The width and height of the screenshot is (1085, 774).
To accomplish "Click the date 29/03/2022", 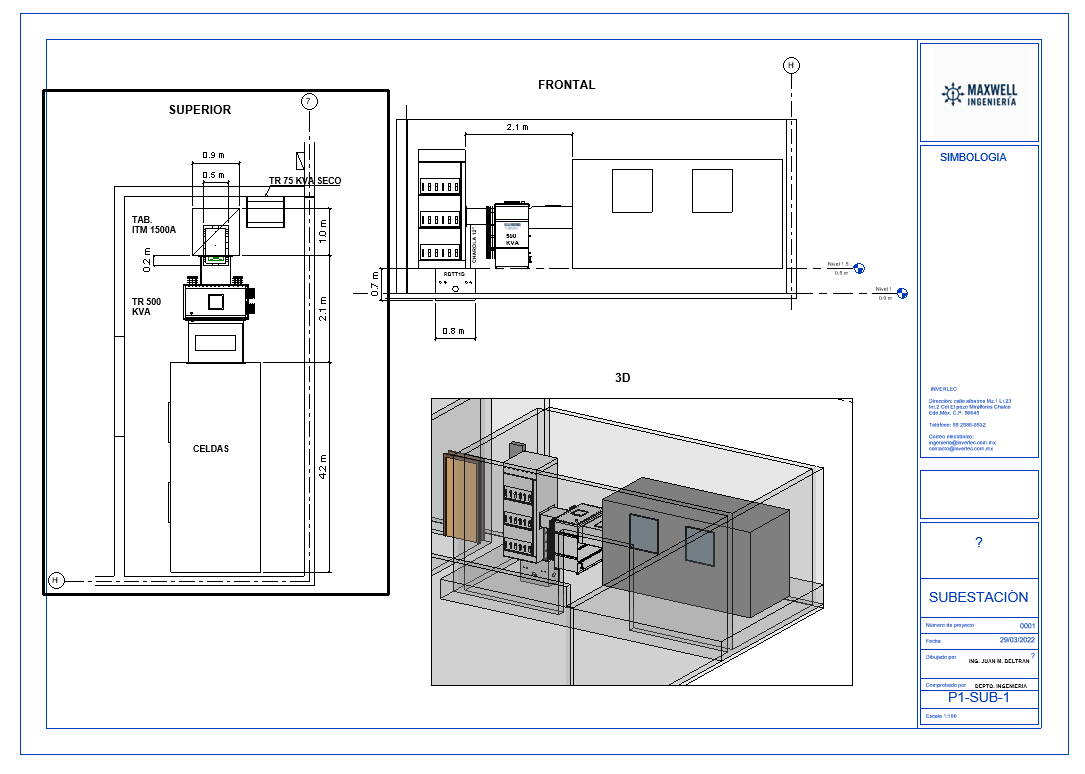I will (1017, 641).
